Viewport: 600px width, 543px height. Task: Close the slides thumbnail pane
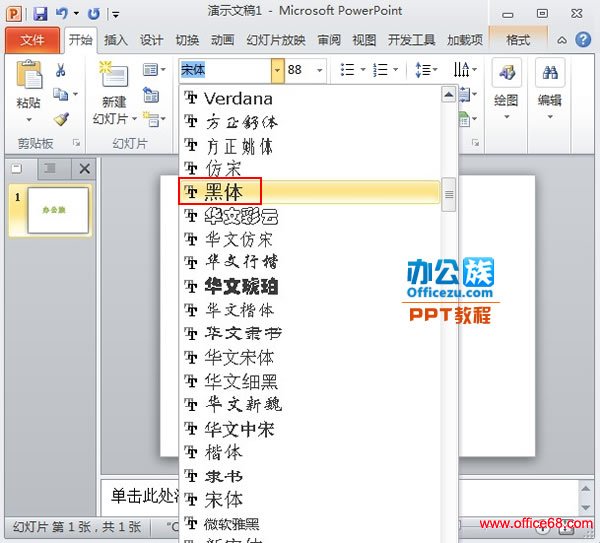85,169
